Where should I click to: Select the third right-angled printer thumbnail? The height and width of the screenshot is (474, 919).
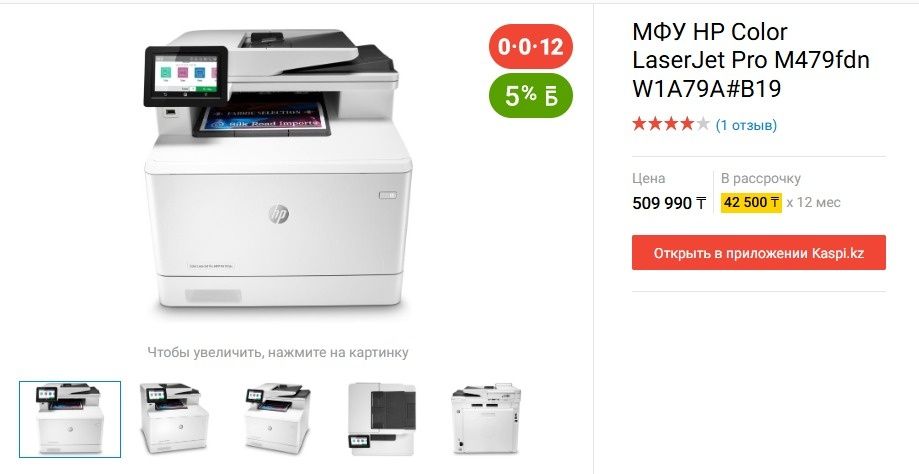point(277,418)
